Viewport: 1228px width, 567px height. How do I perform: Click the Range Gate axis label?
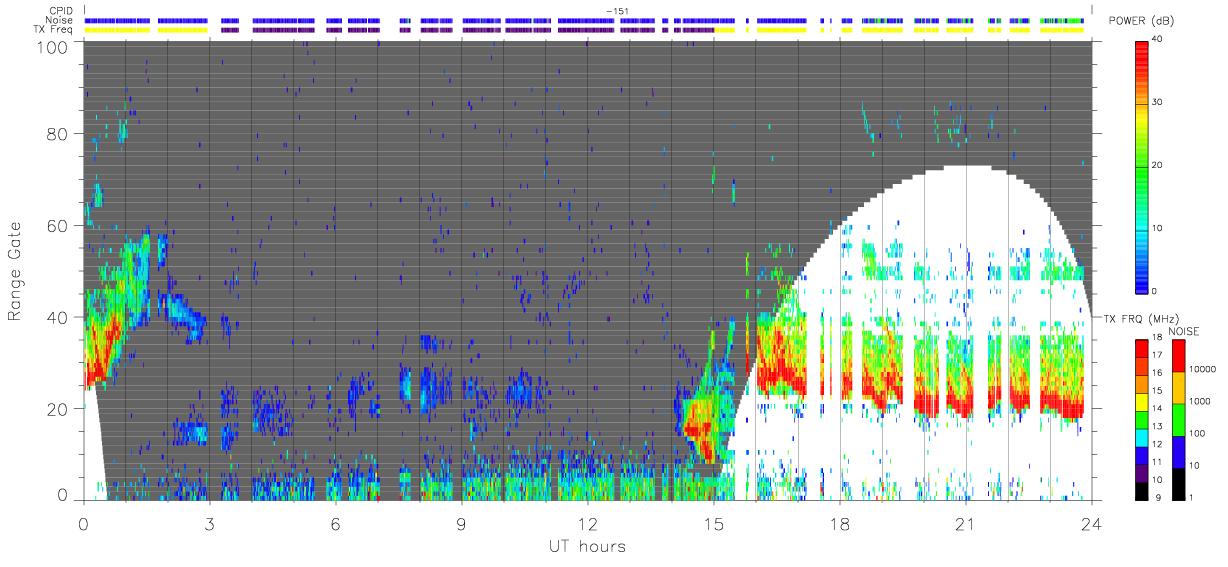[16, 270]
